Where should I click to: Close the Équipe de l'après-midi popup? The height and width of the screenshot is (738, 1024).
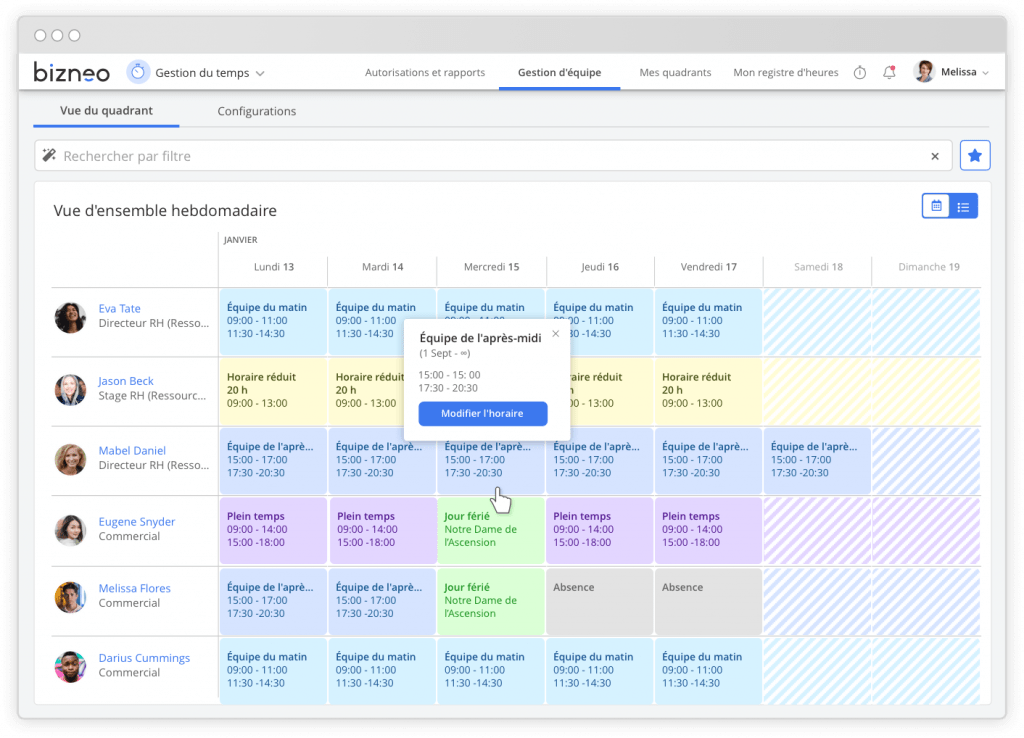point(555,334)
